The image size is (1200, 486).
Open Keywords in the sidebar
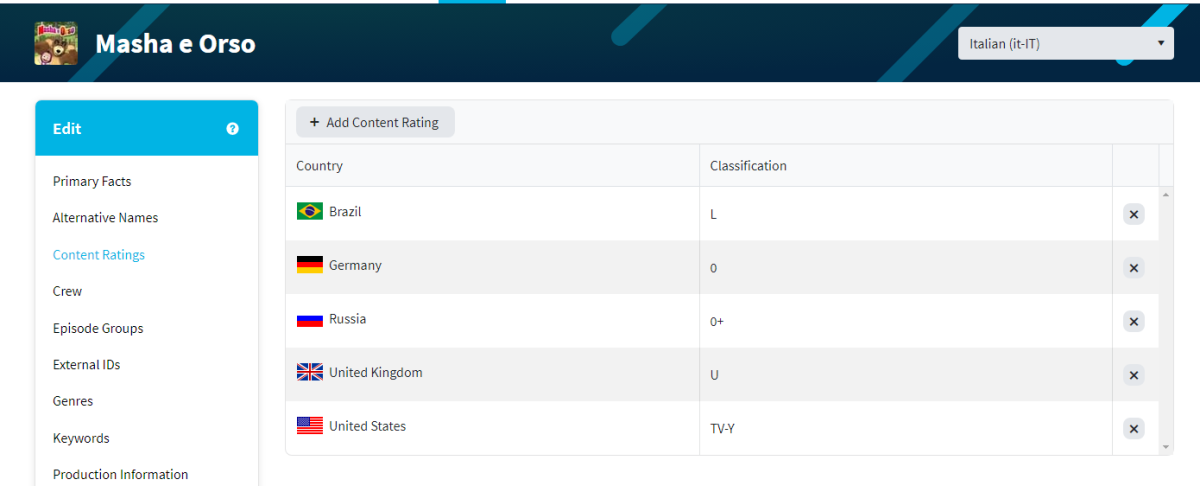pyautogui.click(x=81, y=438)
